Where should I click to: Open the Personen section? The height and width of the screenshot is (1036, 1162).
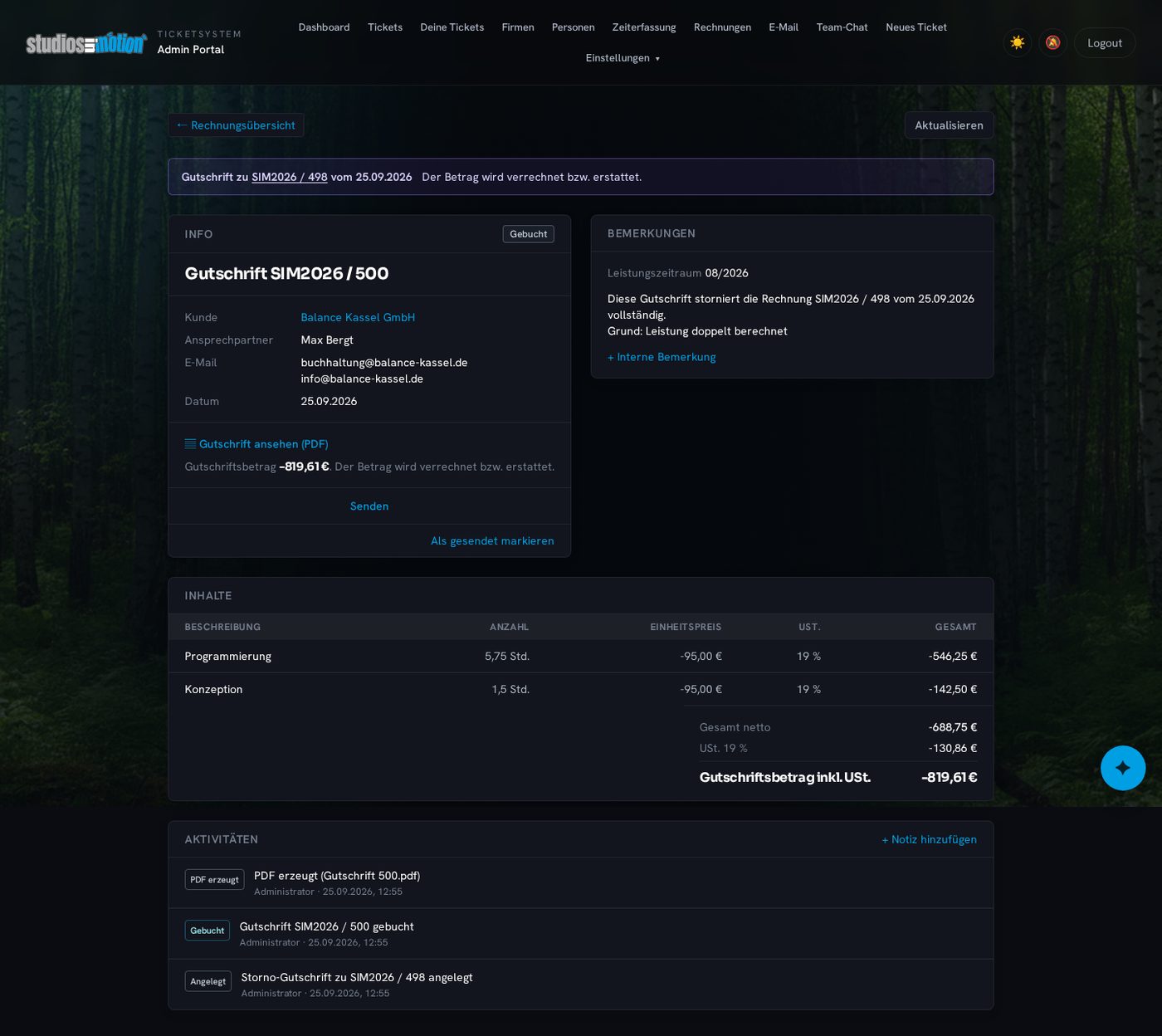[x=574, y=27]
